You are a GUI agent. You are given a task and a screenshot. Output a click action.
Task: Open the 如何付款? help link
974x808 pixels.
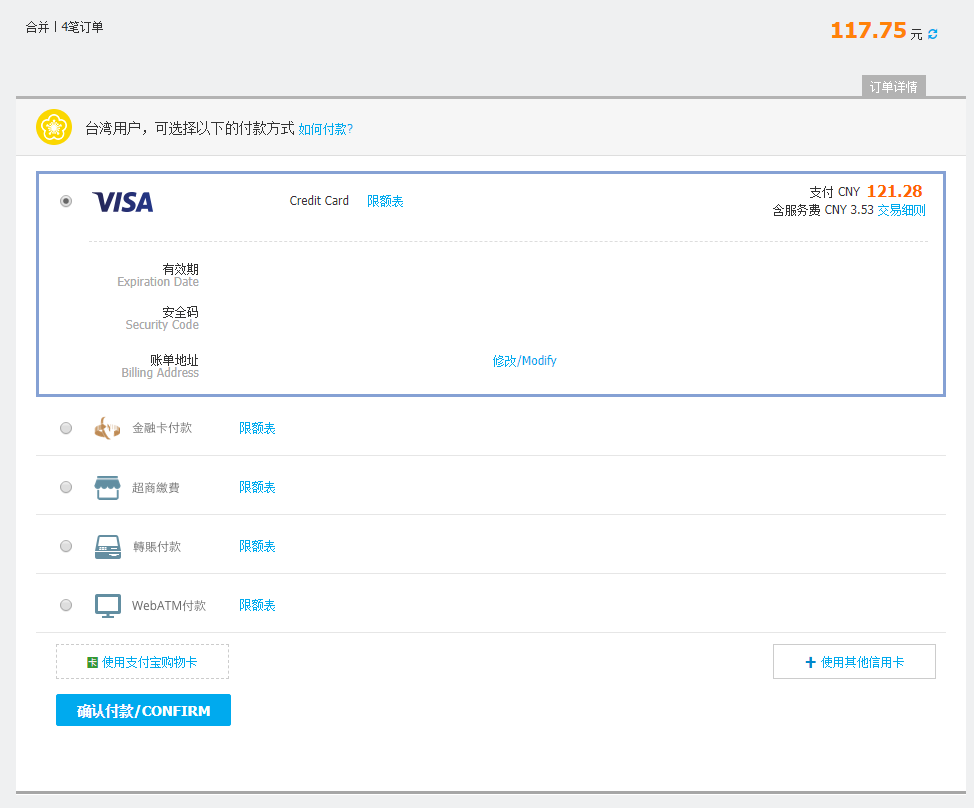(325, 129)
